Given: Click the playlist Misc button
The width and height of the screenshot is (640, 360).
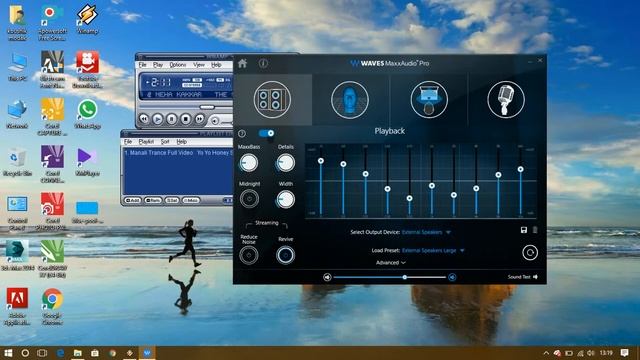Looking at the screenshot, I should 191,200.
